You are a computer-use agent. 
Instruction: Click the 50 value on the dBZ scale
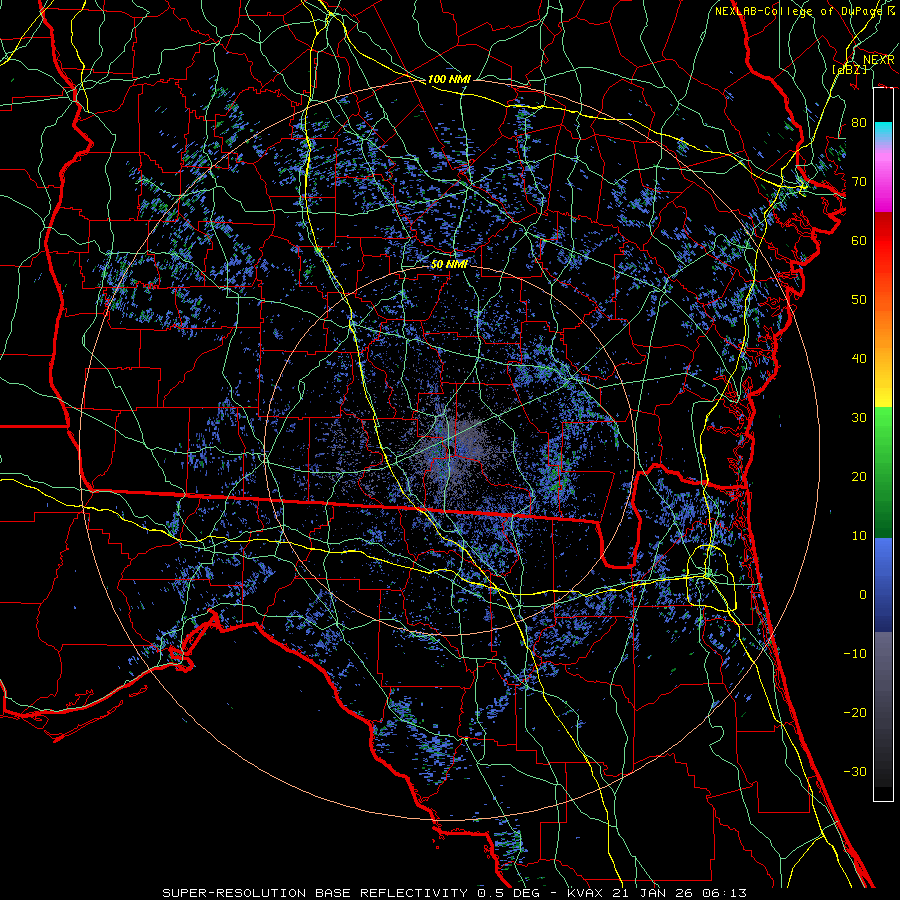(x=859, y=300)
